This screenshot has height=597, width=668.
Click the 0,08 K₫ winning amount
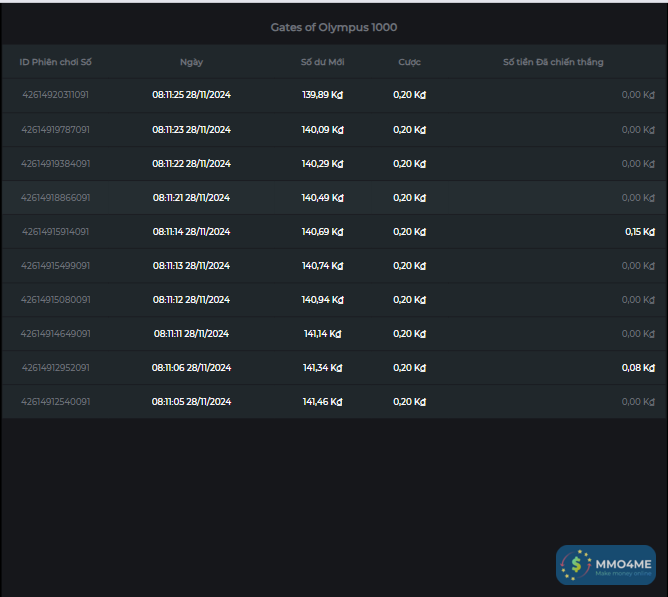pyautogui.click(x=639, y=367)
